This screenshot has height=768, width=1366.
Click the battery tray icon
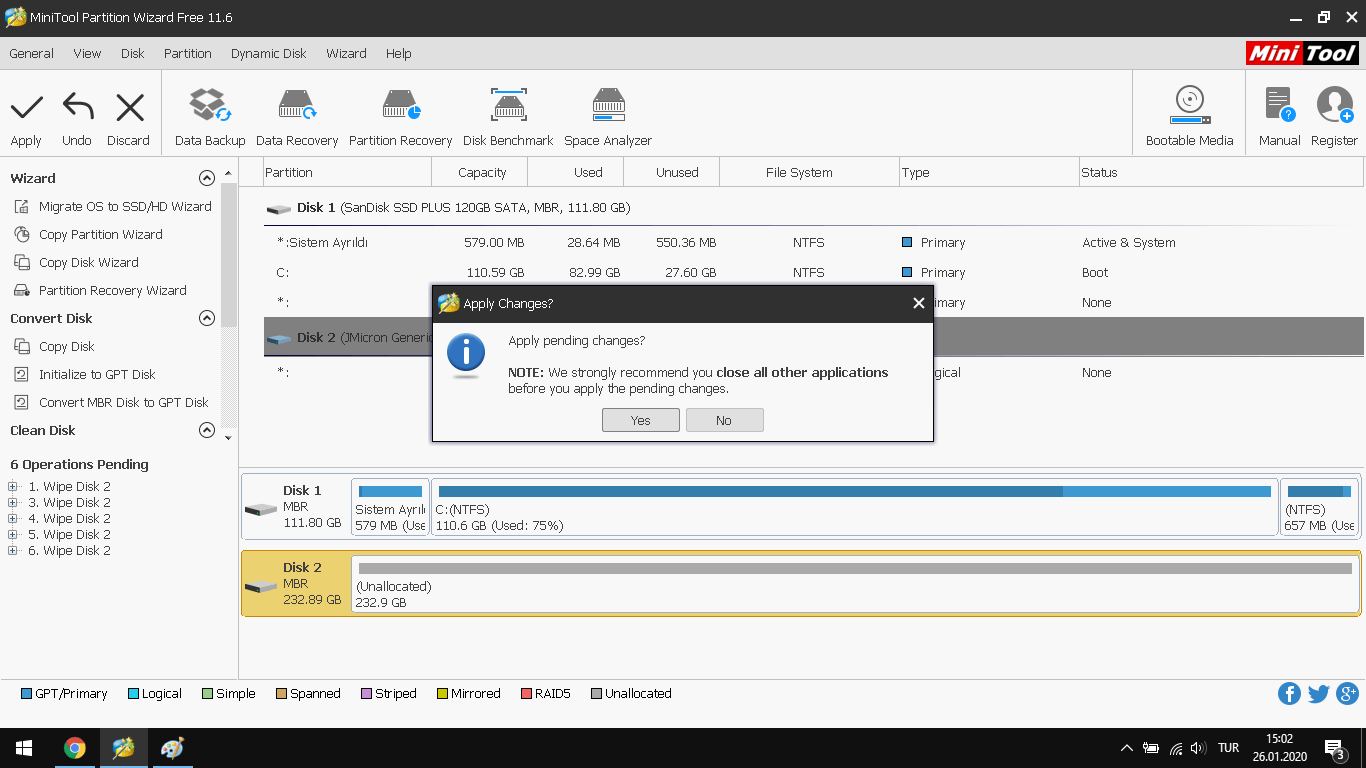[x=1151, y=748]
